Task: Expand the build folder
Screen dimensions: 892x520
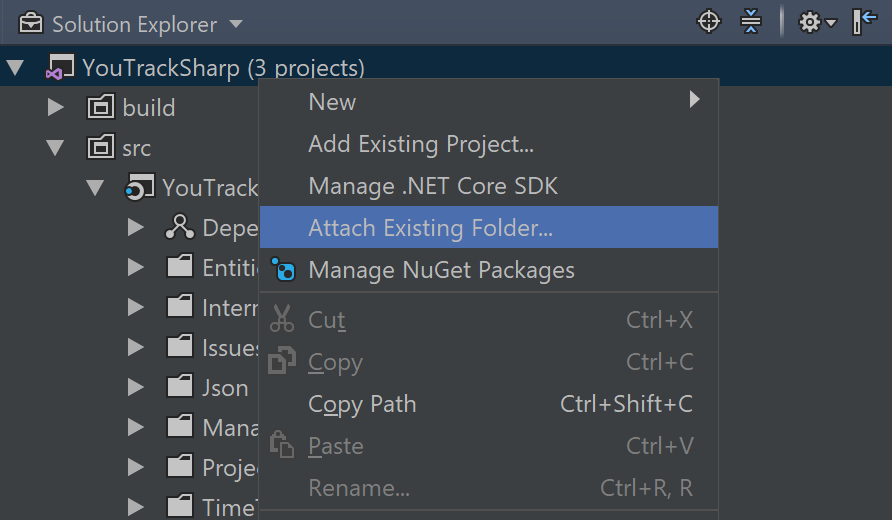Action: tap(55, 107)
